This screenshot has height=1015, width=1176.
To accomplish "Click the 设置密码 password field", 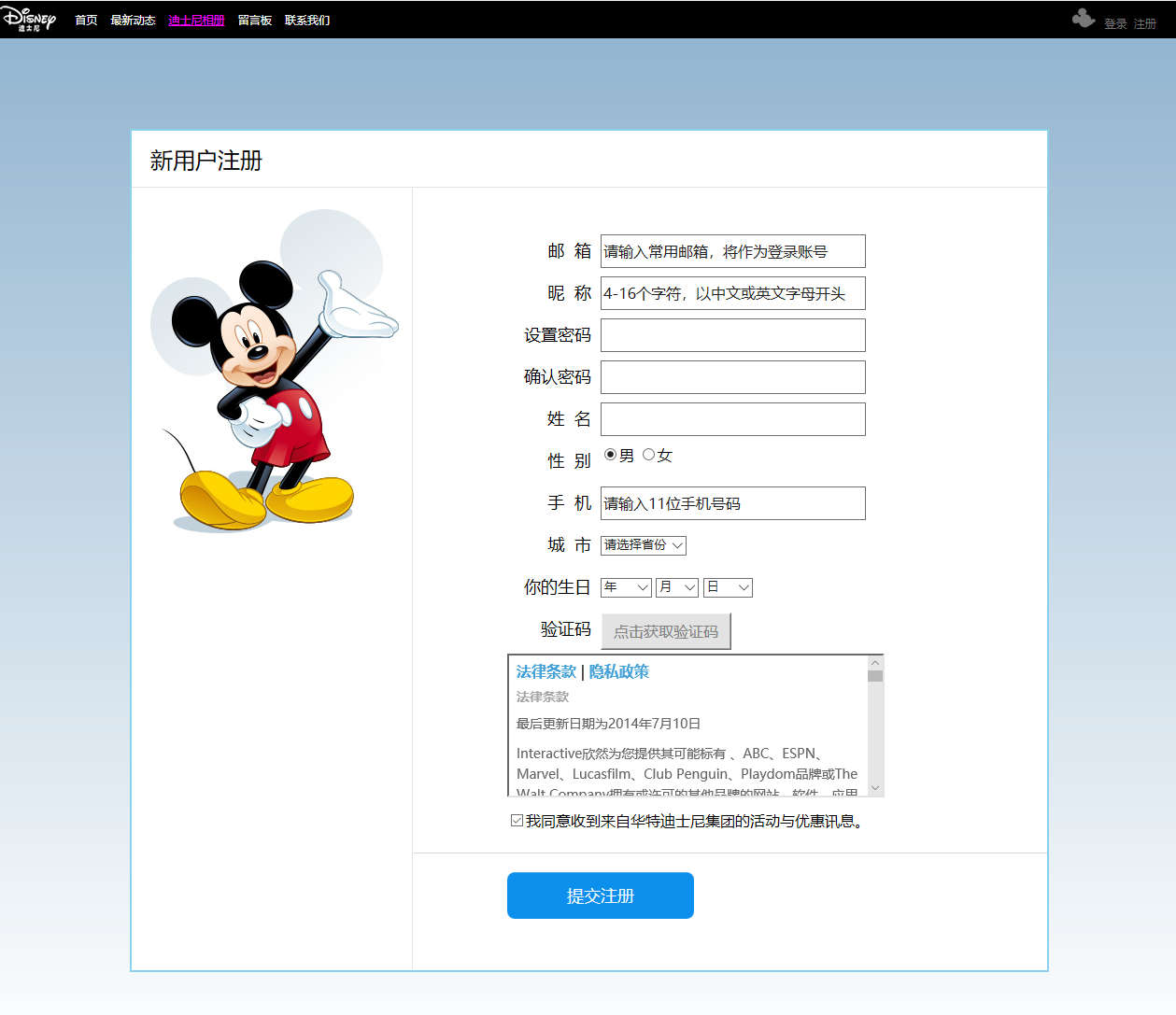I will point(733,335).
